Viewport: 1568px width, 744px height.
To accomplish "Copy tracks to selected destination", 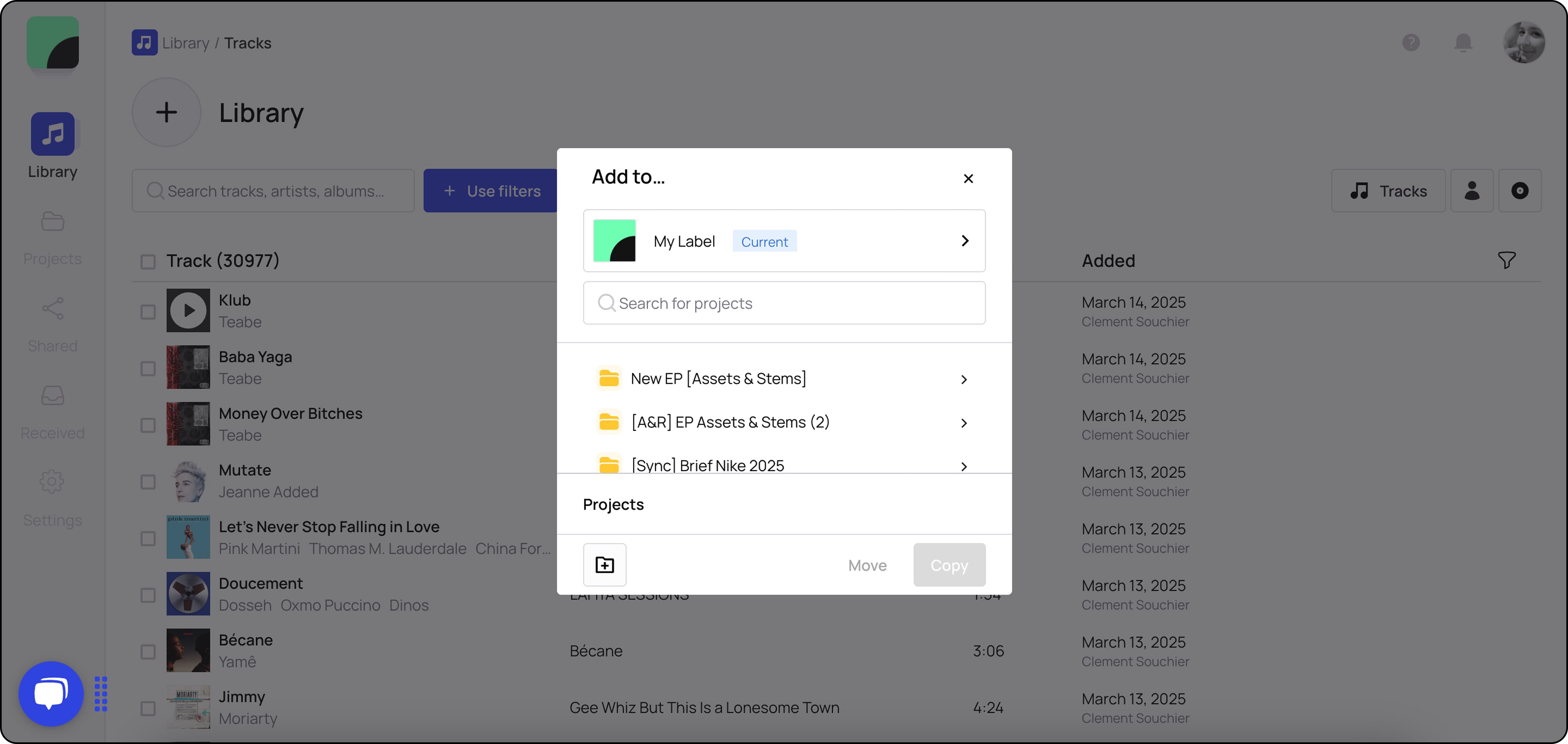I will point(949,565).
